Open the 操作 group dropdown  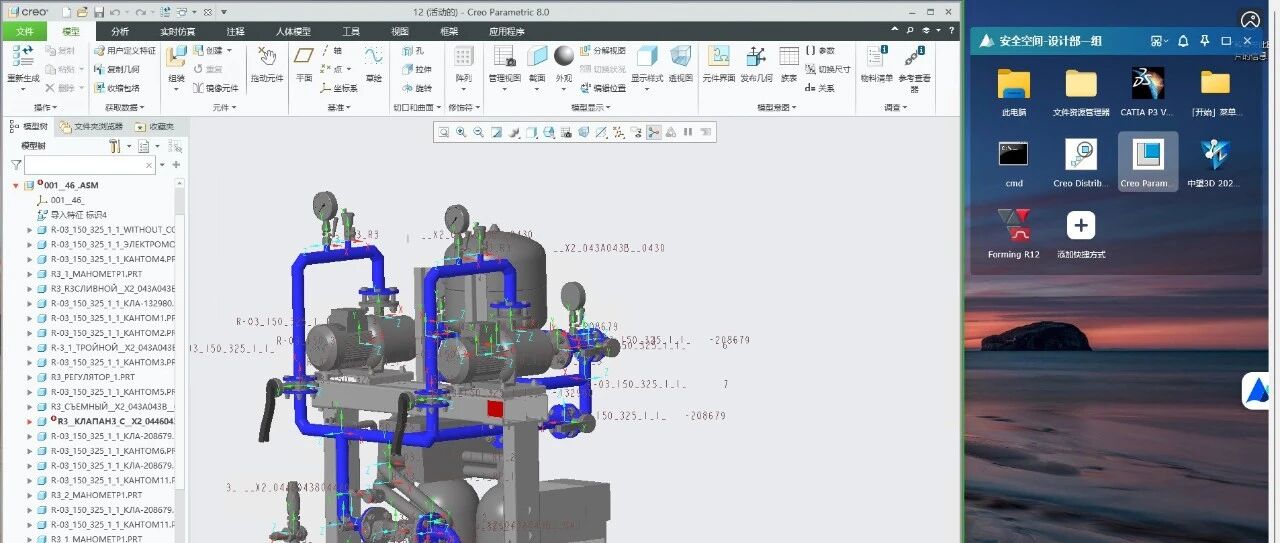[x=46, y=107]
